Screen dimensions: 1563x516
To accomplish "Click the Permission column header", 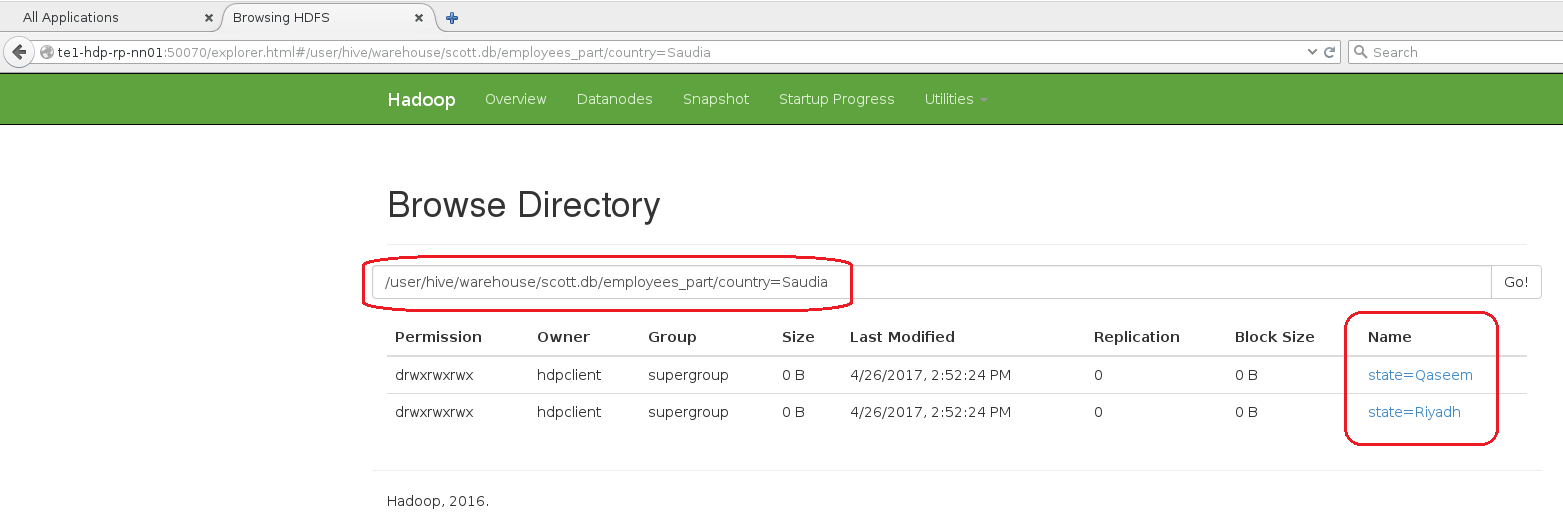I will coord(438,337).
